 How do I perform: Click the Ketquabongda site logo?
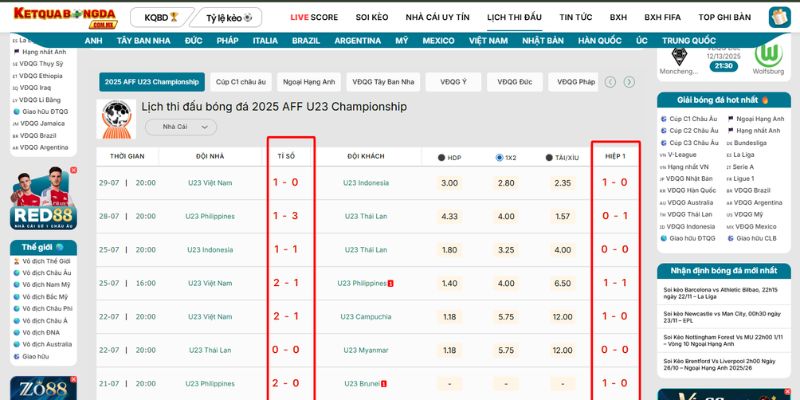point(62,17)
